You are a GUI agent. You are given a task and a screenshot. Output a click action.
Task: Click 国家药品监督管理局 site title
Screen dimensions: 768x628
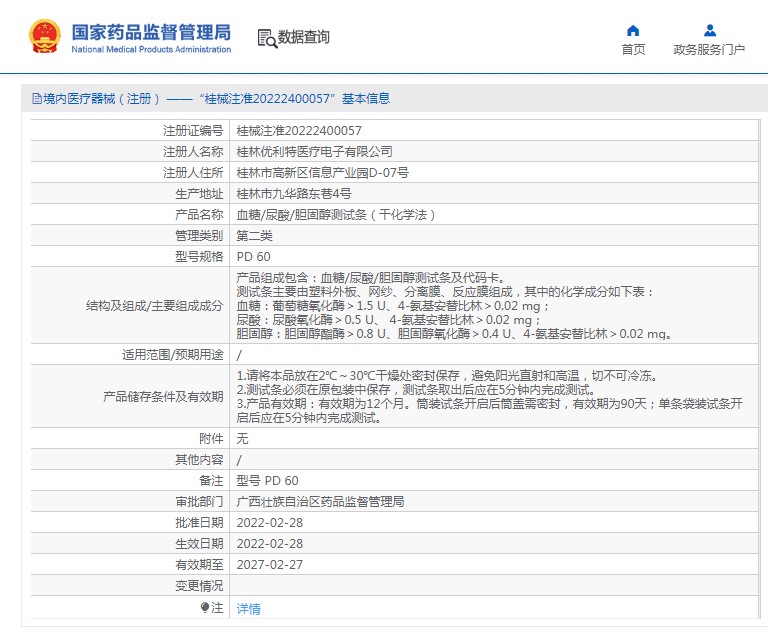151,32
